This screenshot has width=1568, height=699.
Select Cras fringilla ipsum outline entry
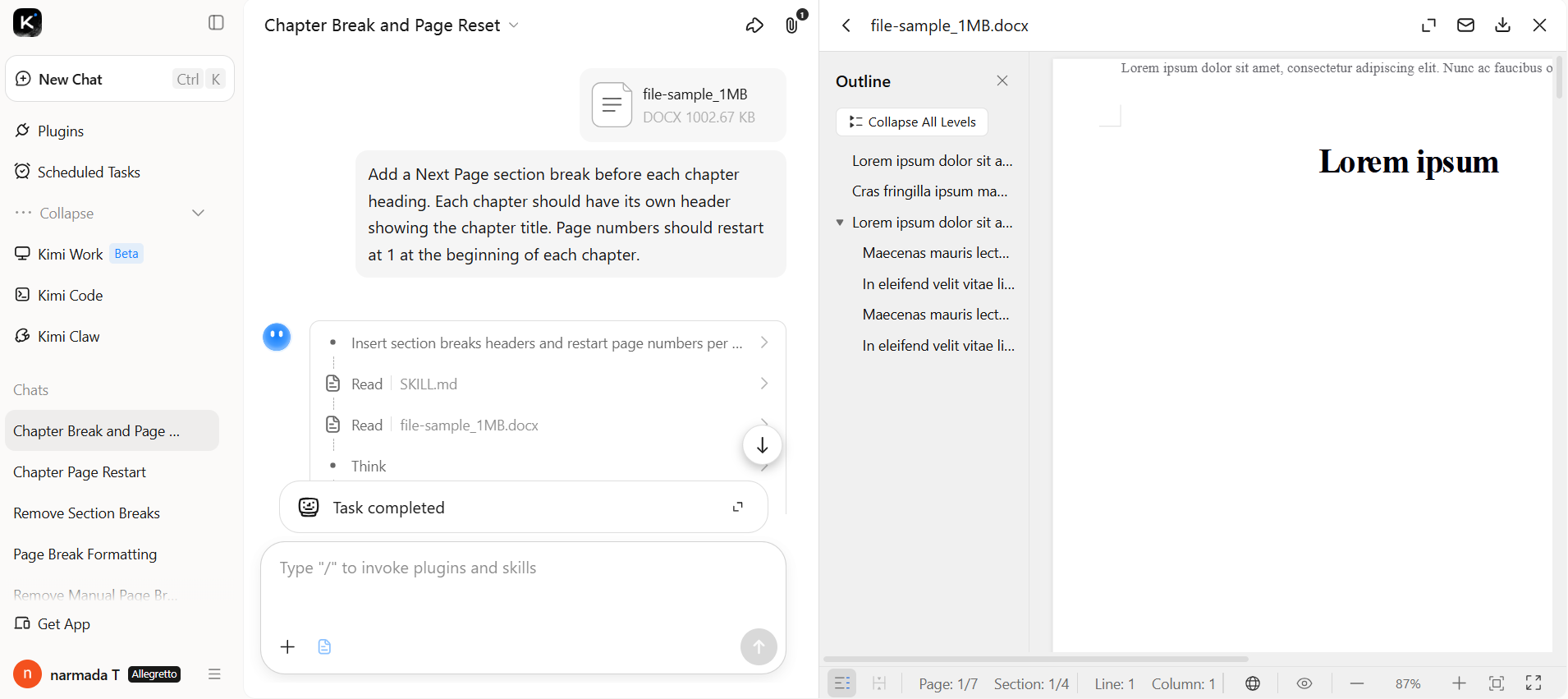tap(929, 191)
